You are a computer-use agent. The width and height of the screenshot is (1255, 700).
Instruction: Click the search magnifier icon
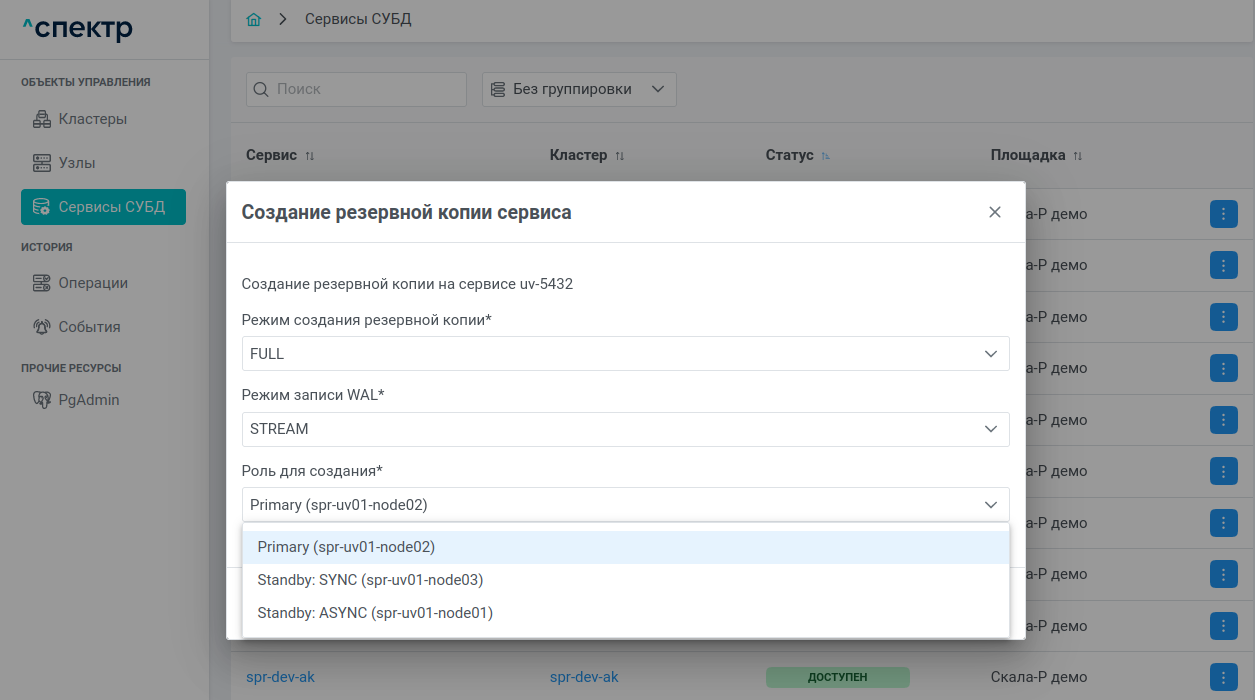click(x=261, y=89)
